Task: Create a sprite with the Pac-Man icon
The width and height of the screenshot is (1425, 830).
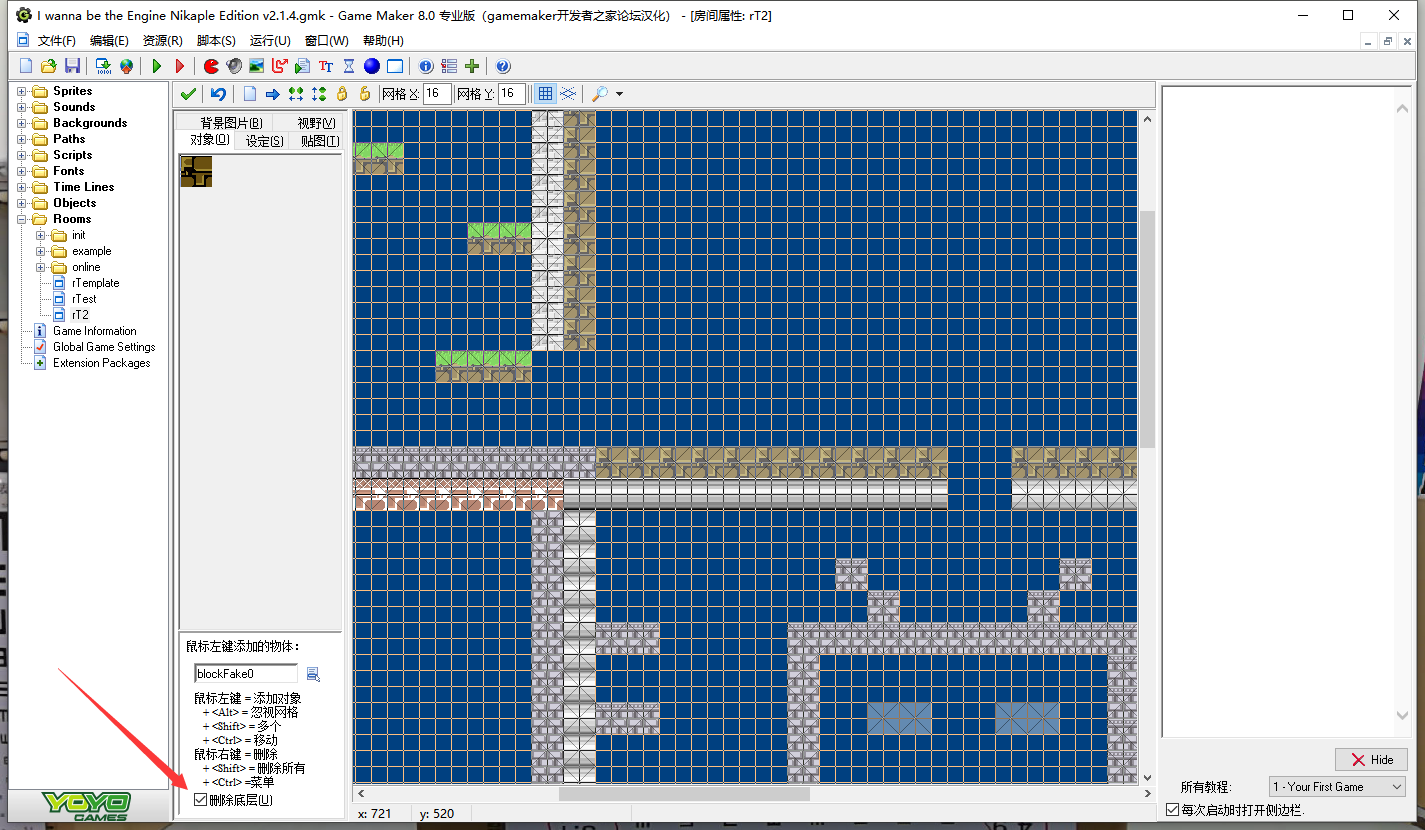Action: [x=211, y=66]
